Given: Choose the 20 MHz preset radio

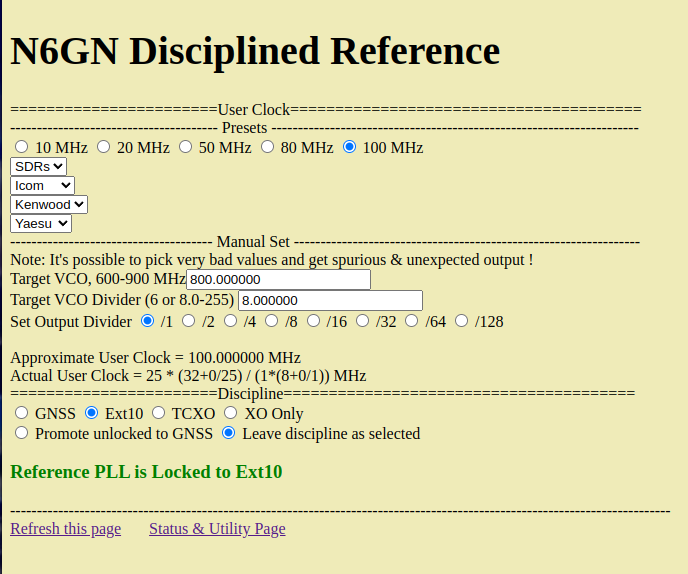Looking at the screenshot, I should 103,147.
